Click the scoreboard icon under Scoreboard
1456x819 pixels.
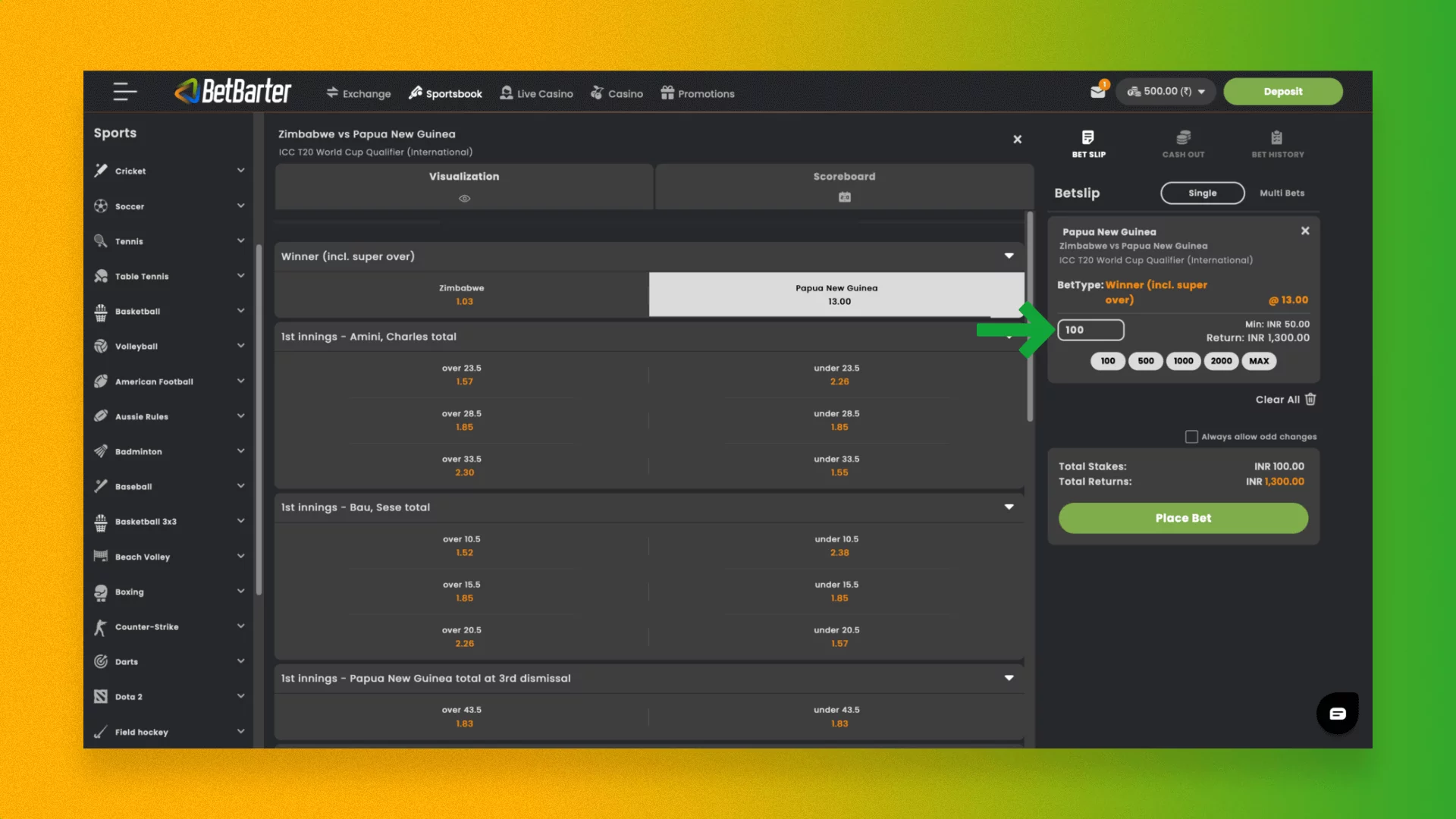pyautogui.click(x=844, y=197)
